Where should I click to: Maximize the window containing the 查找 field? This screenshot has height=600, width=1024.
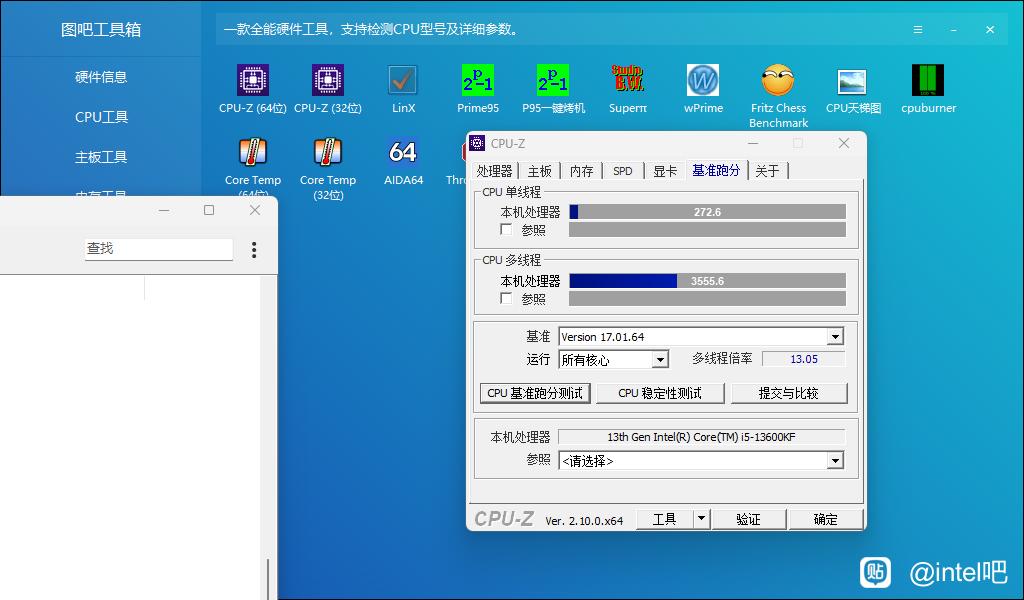209,210
